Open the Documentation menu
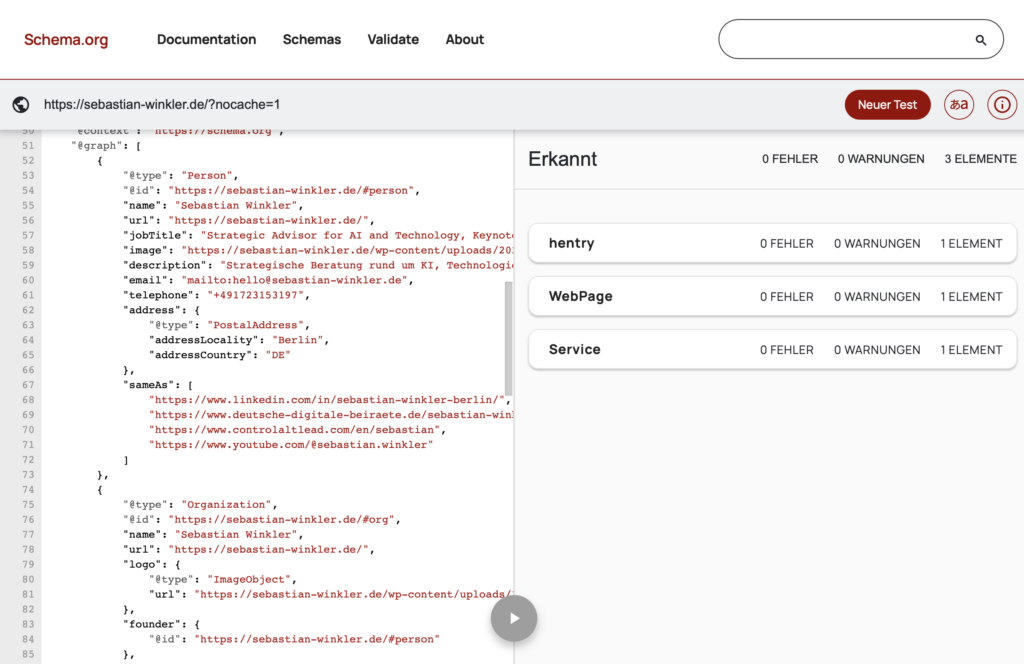This screenshot has height=664, width=1024. pyautogui.click(x=206, y=40)
